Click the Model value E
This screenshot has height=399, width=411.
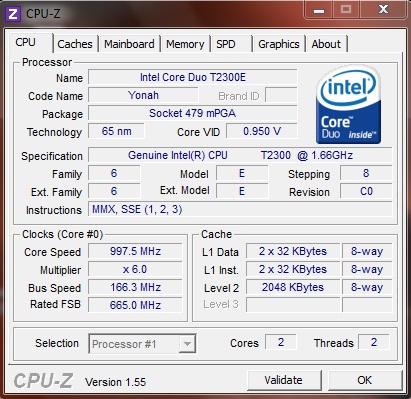coord(242,173)
